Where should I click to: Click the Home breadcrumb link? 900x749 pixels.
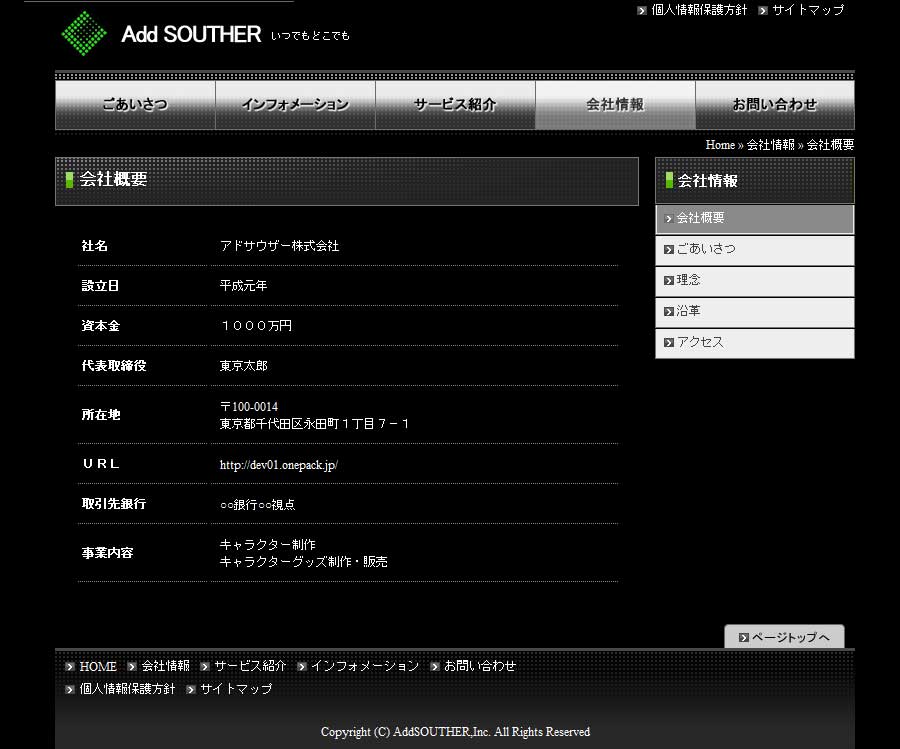click(720, 145)
